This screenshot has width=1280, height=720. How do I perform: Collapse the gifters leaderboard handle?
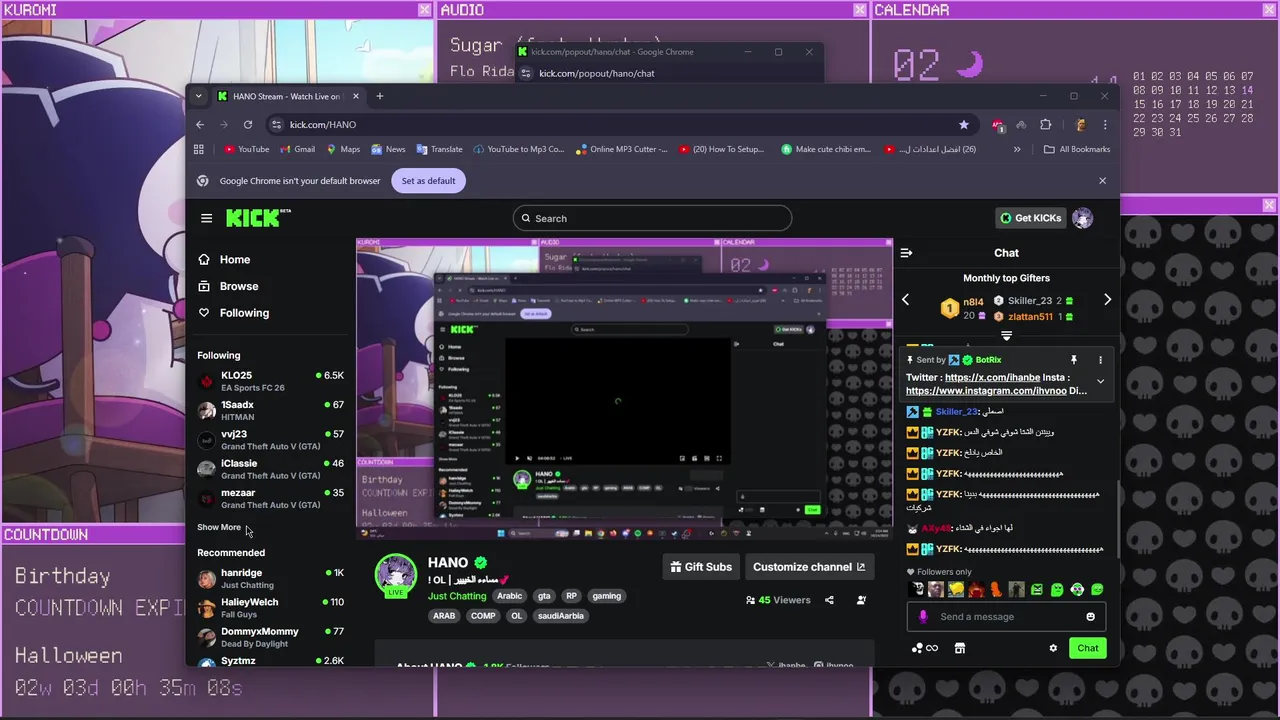pos(1006,336)
